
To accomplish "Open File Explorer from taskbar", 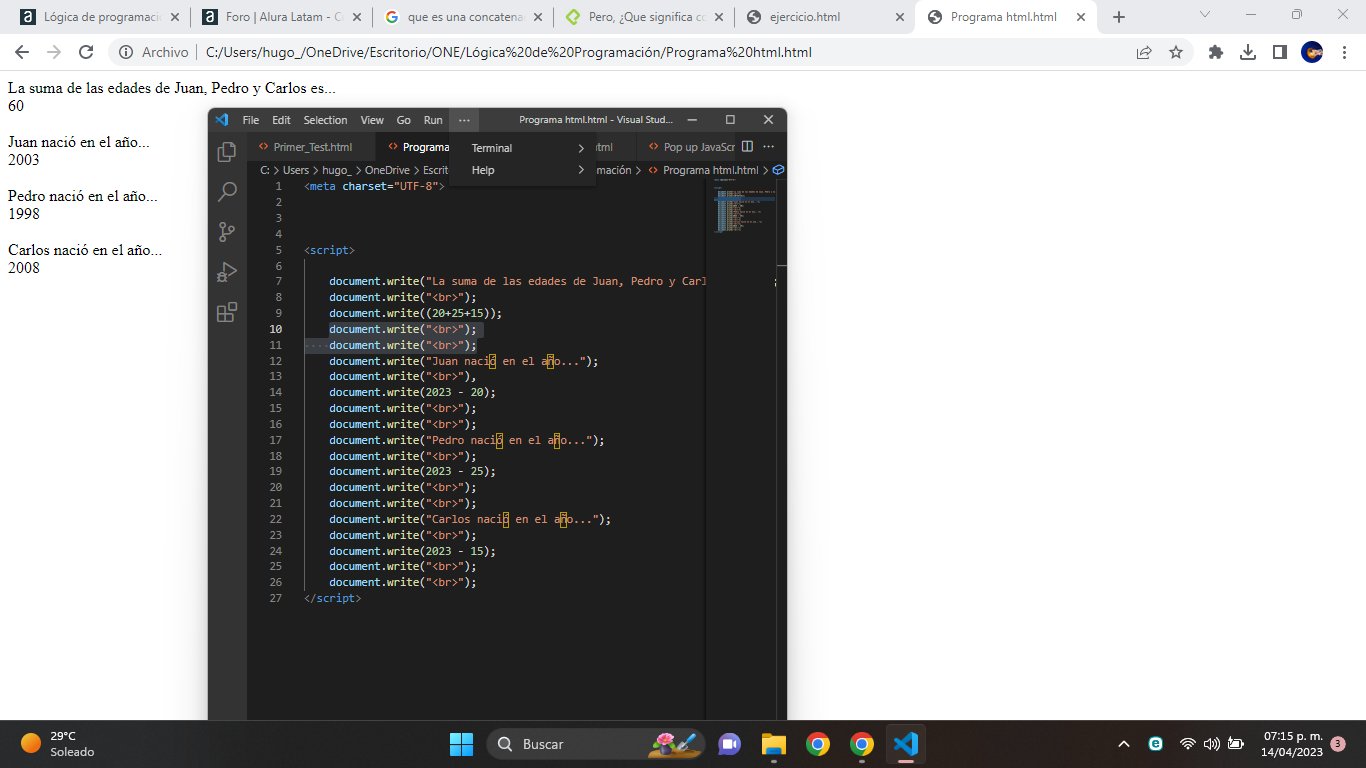I will click(773, 744).
